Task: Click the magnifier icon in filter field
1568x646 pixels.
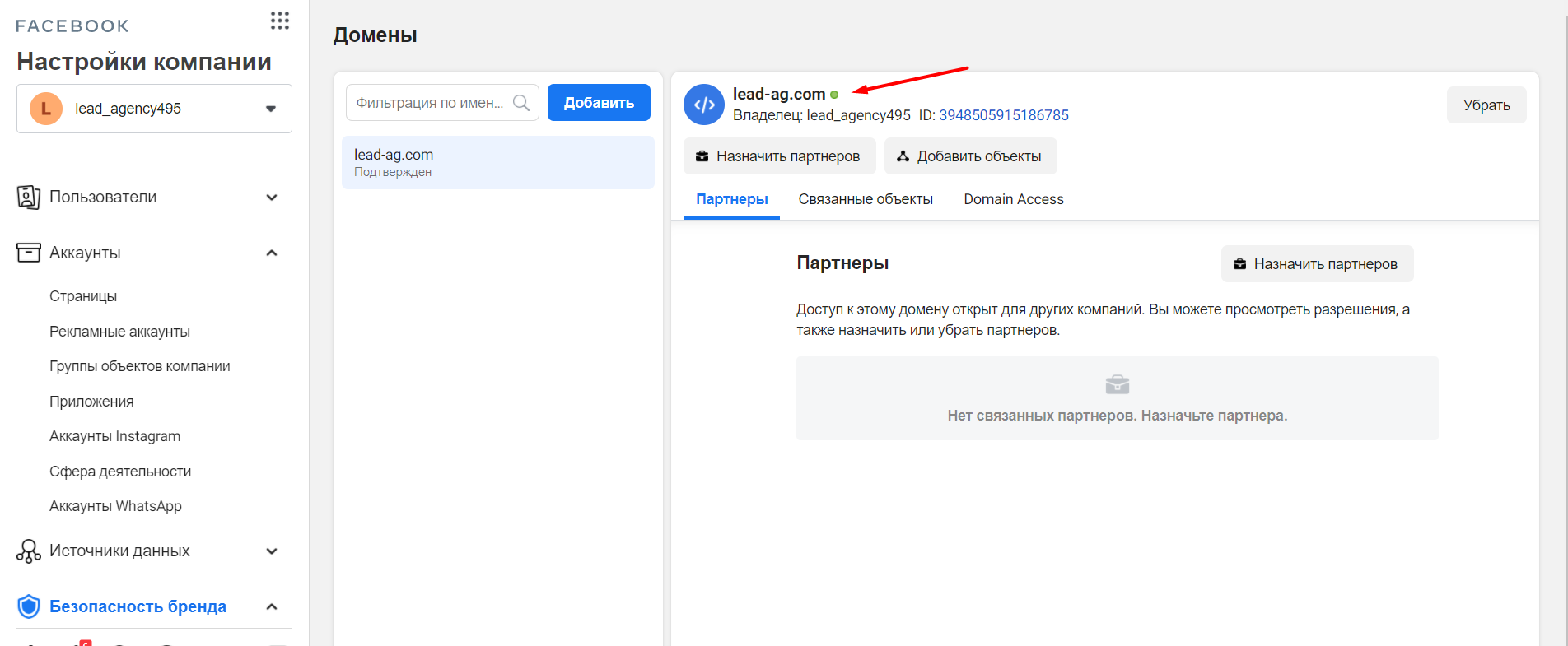Action: (x=521, y=103)
